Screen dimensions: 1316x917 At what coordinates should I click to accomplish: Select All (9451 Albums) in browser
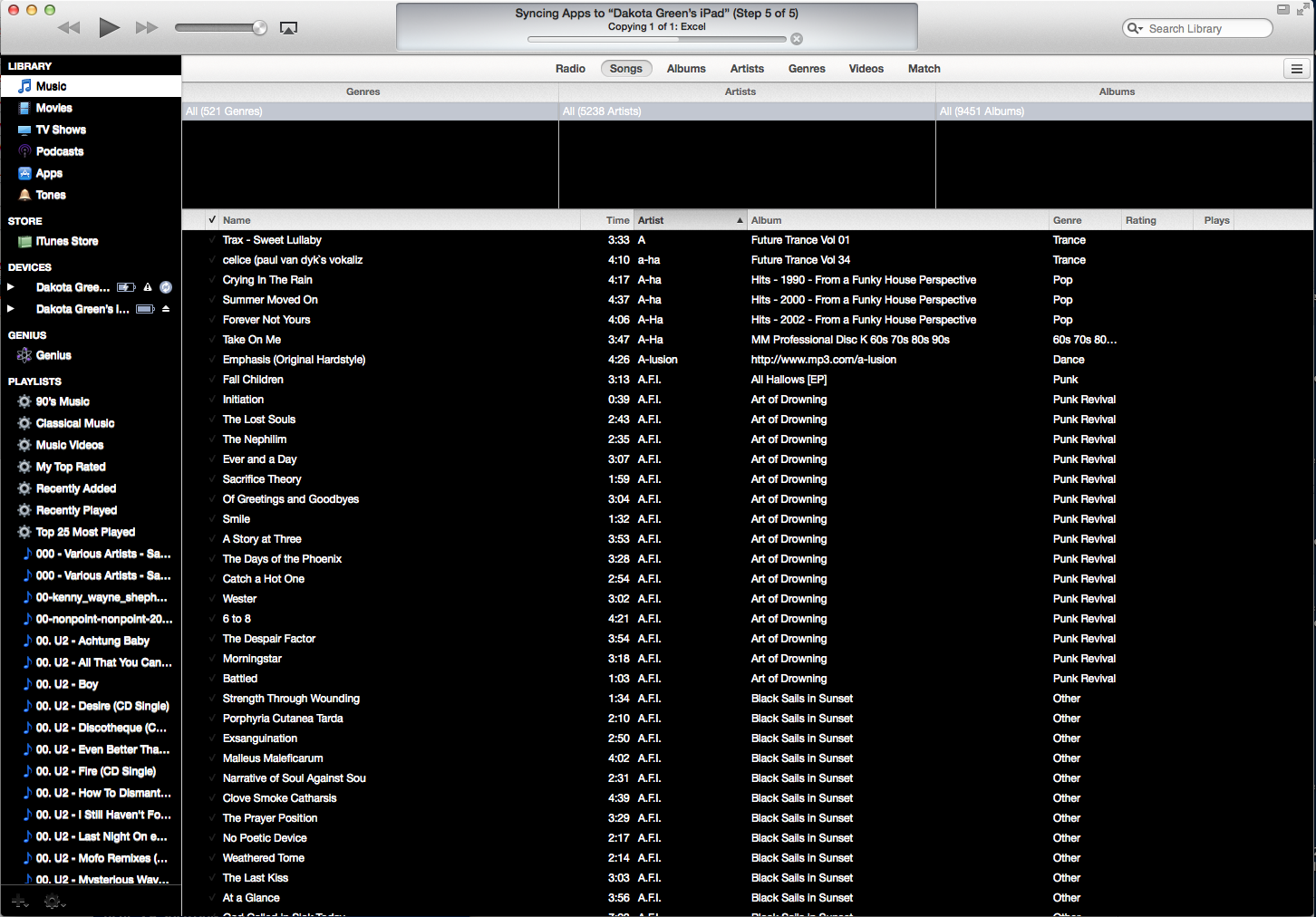point(1124,111)
